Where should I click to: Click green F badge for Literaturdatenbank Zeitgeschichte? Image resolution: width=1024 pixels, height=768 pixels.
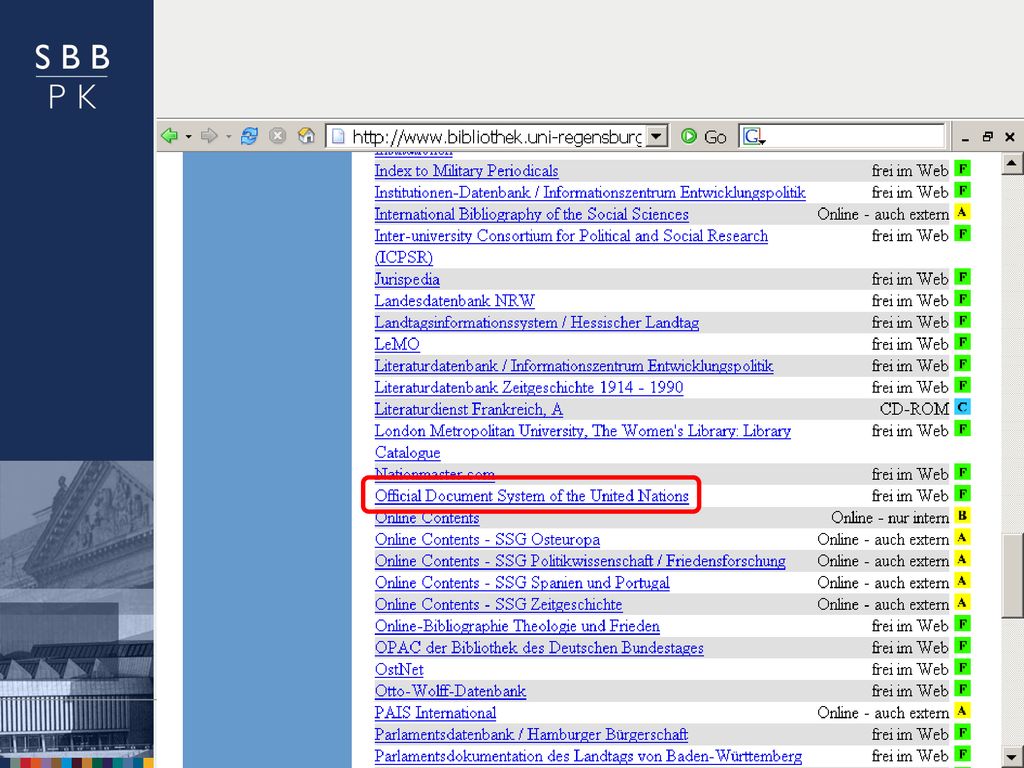(x=962, y=385)
